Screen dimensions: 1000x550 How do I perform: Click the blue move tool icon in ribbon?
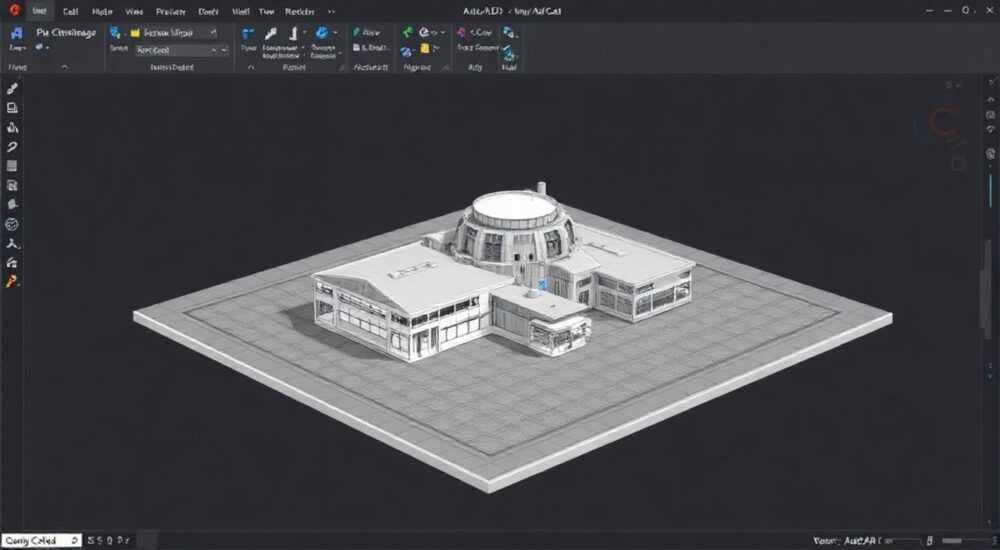(248, 33)
